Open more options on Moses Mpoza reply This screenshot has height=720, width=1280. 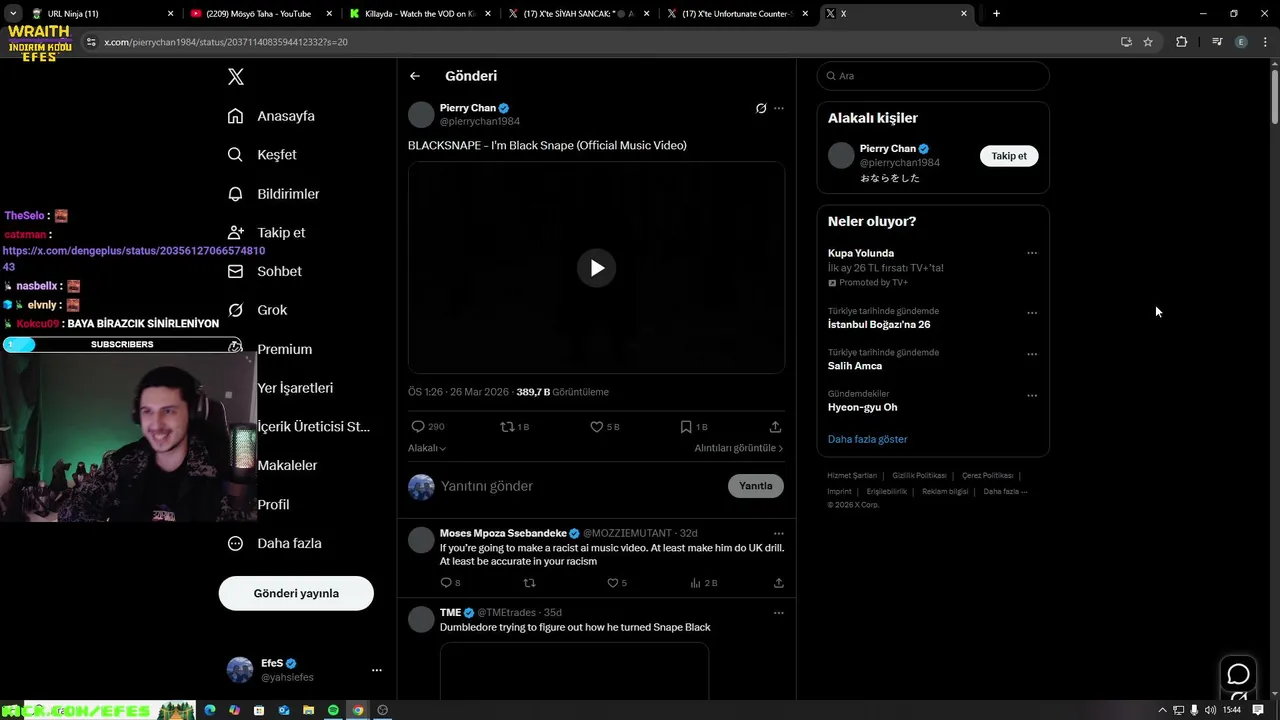779,534
